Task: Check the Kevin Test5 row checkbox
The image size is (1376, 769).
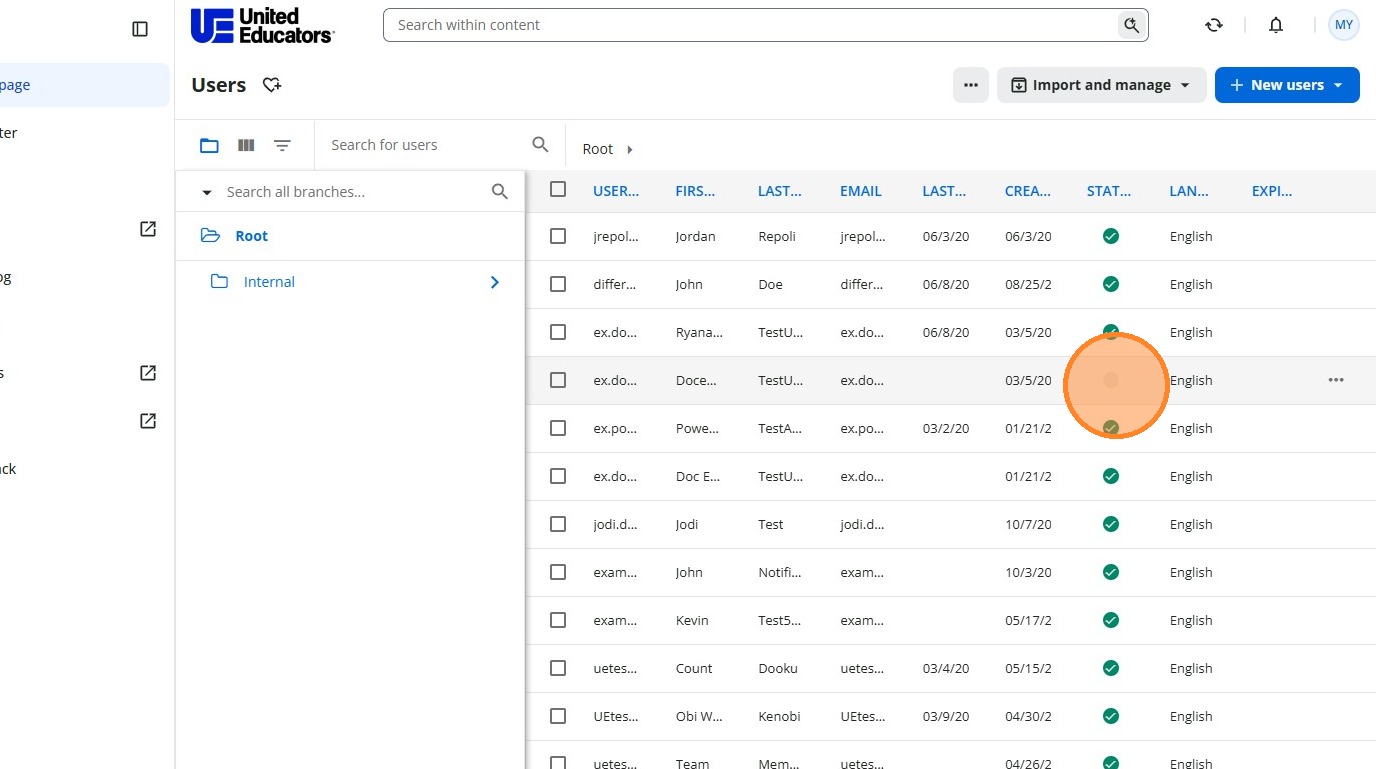Action: (x=558, y=620)
